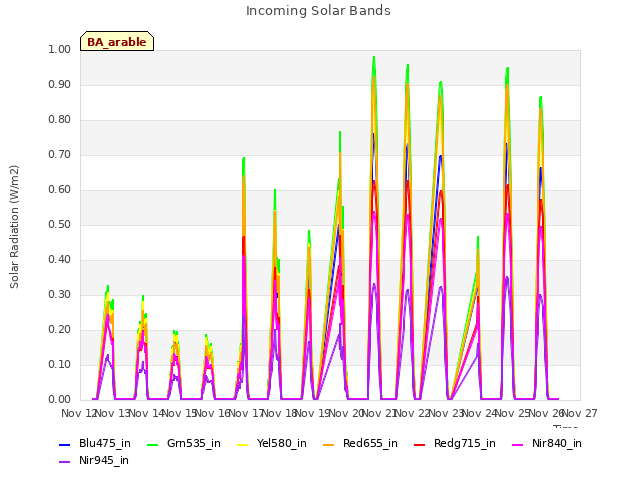The width and height of the screenshot is (640, 480).
Task: Click the 0.90 y-axis tick label
Action: 60,84
